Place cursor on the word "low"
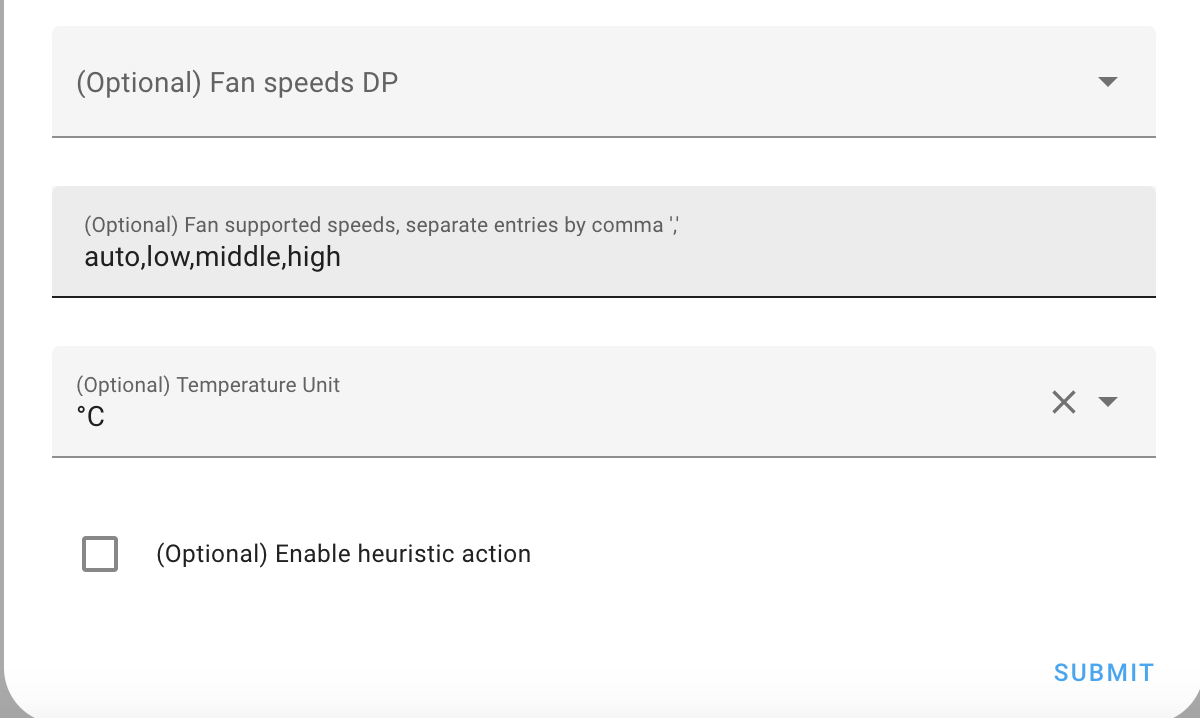Screen dimensions: 1200x718 pos(168,257)
